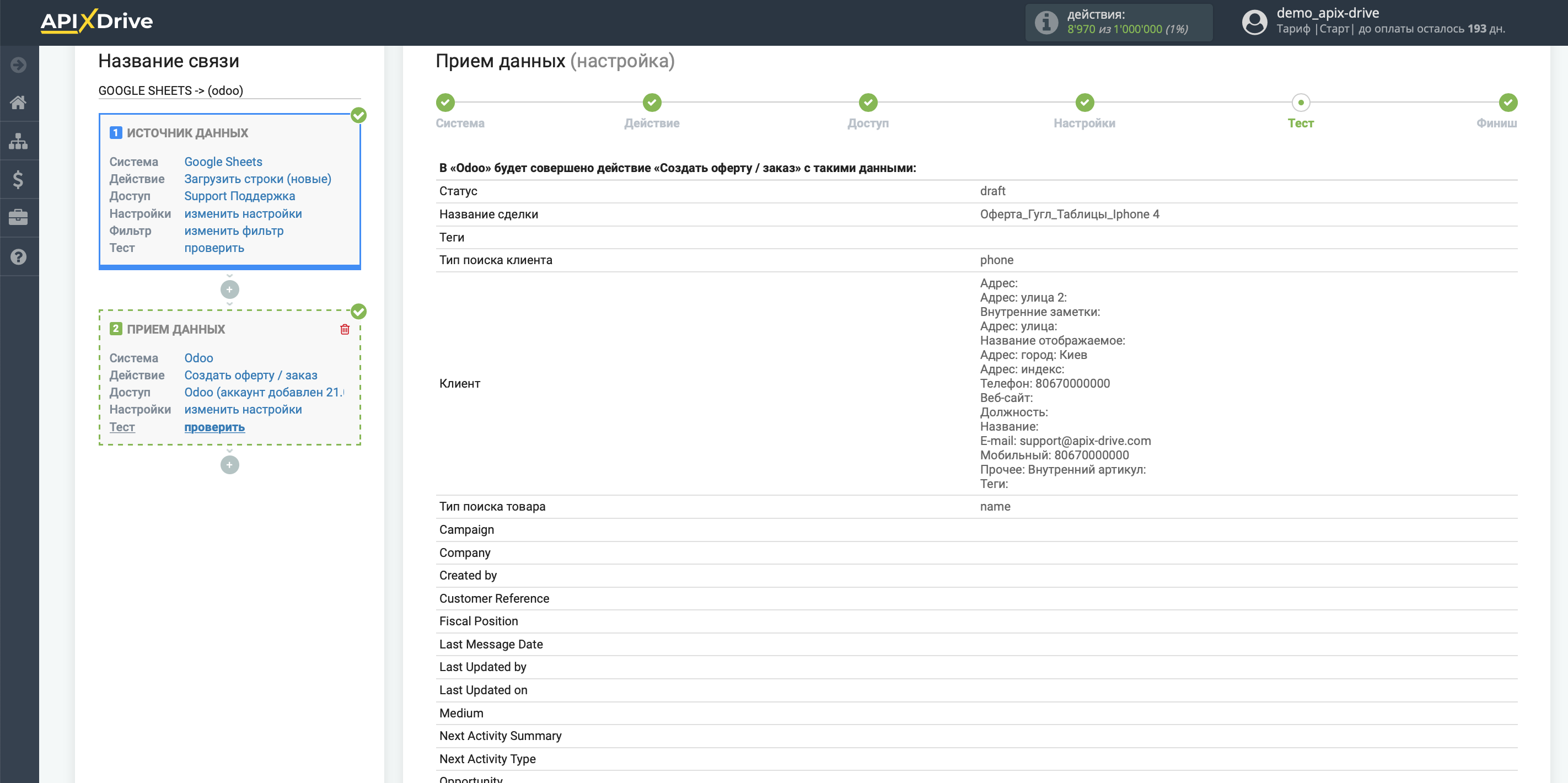Click the Тип поиска товара name value

tap(995, 507)
